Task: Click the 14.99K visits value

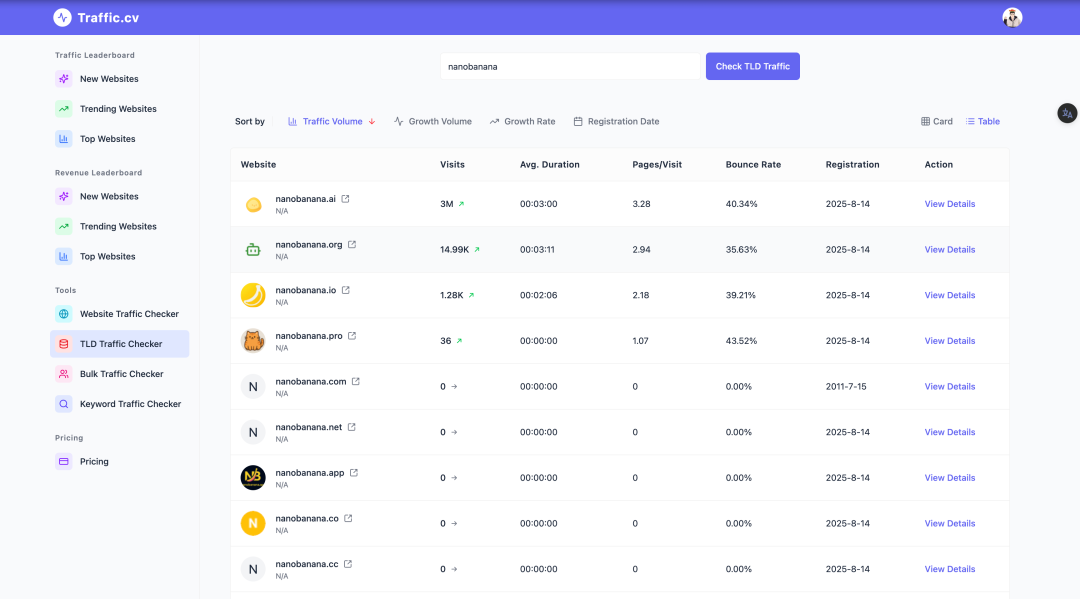Action: click(455, 249)
